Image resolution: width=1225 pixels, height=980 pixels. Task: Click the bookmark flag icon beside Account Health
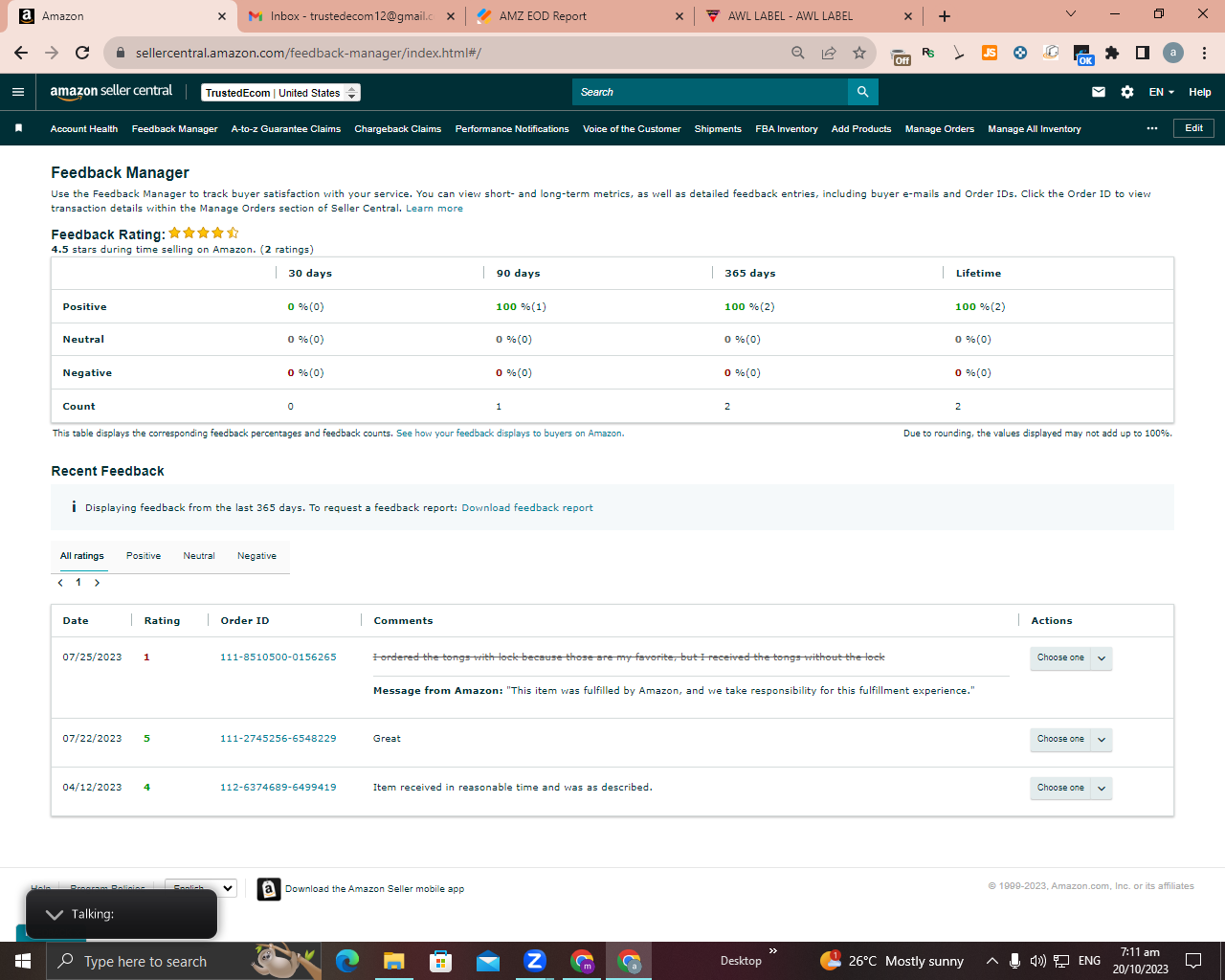pos(18,128)
